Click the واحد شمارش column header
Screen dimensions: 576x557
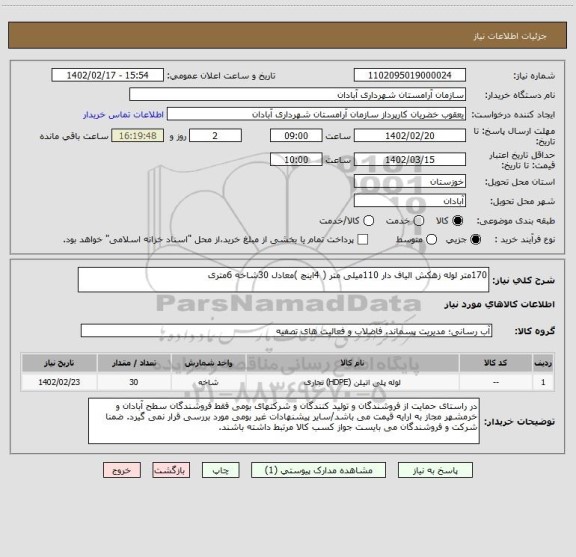[x=208, y=363]
